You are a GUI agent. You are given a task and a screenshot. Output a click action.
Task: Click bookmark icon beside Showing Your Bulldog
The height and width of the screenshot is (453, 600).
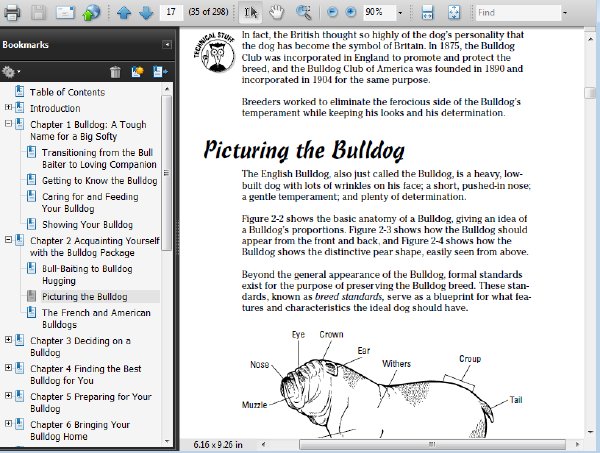[31, 224]
